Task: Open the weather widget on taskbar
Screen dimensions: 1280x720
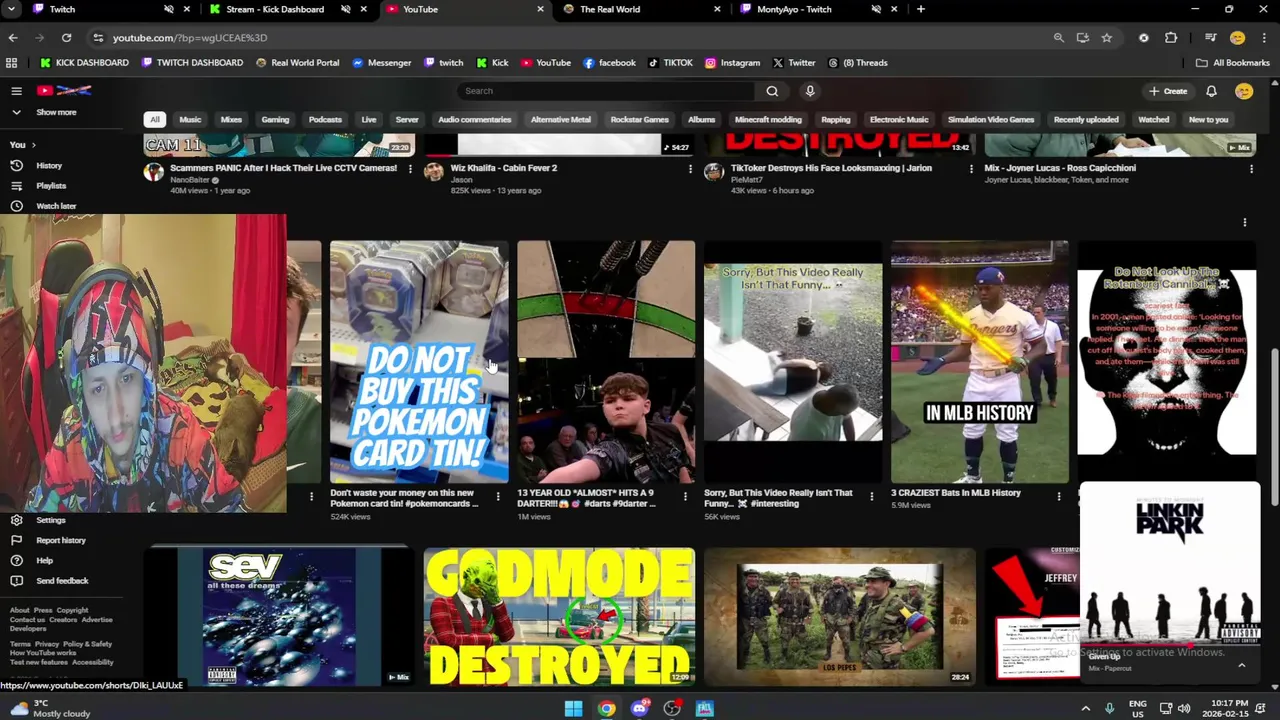Action: (x=48, y=708)
